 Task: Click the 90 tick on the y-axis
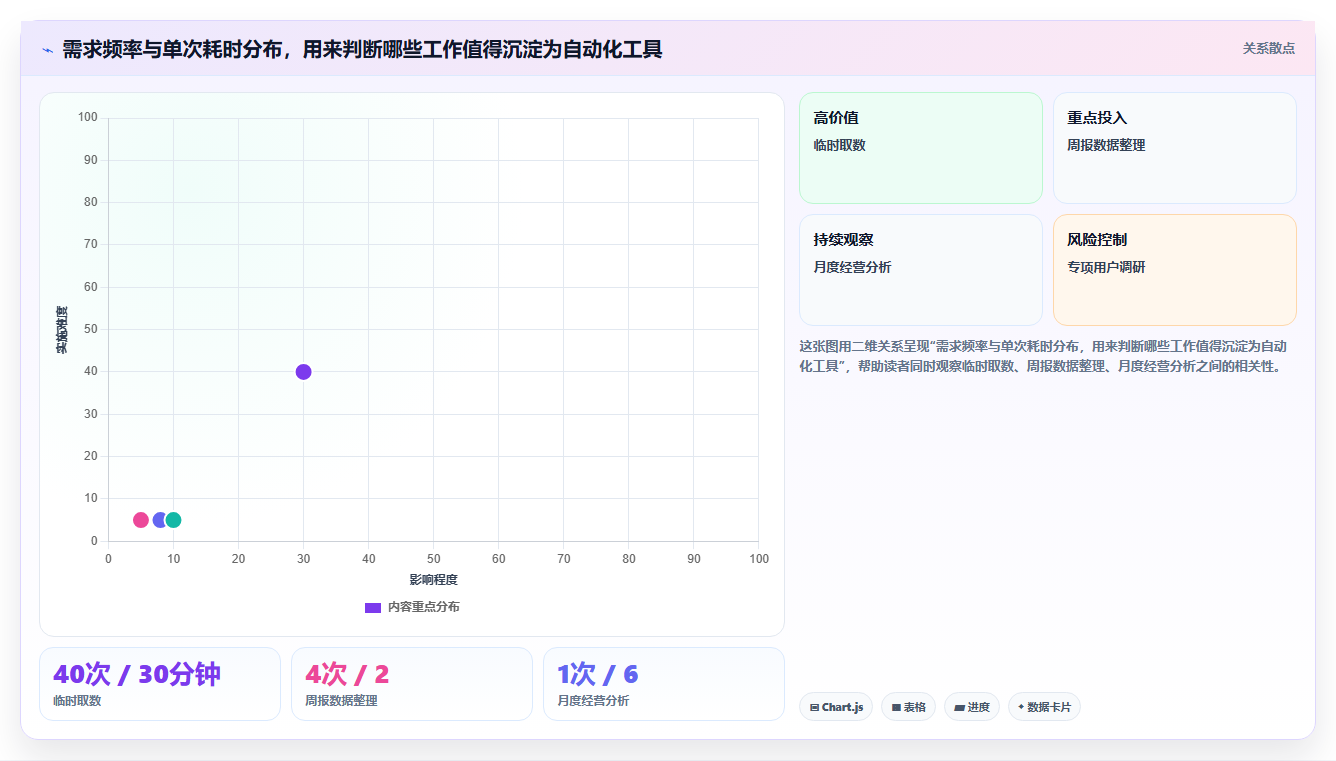point(91,160)
